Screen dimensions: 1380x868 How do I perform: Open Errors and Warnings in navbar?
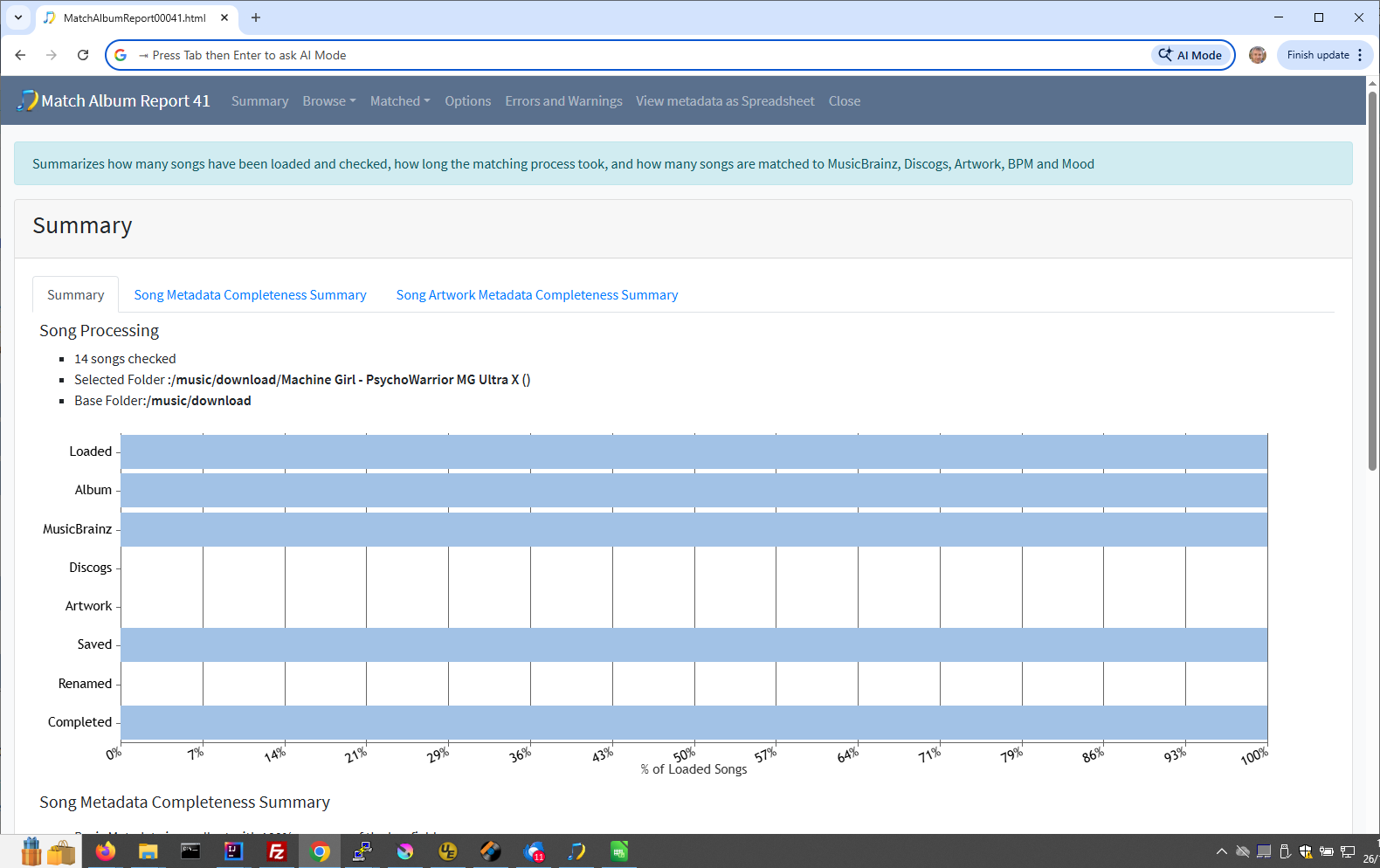[563, 101]
